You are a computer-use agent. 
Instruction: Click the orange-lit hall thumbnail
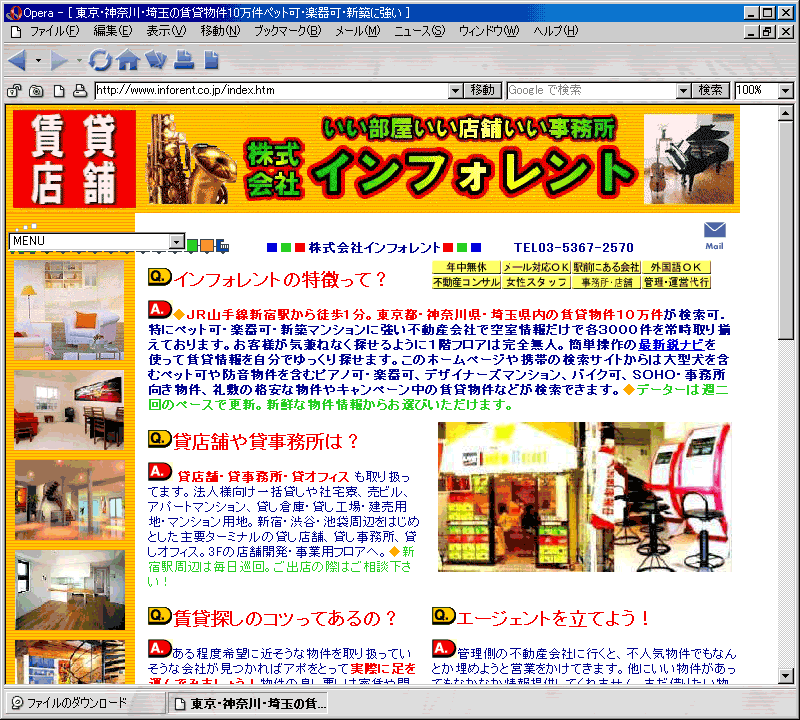point(70,500)
